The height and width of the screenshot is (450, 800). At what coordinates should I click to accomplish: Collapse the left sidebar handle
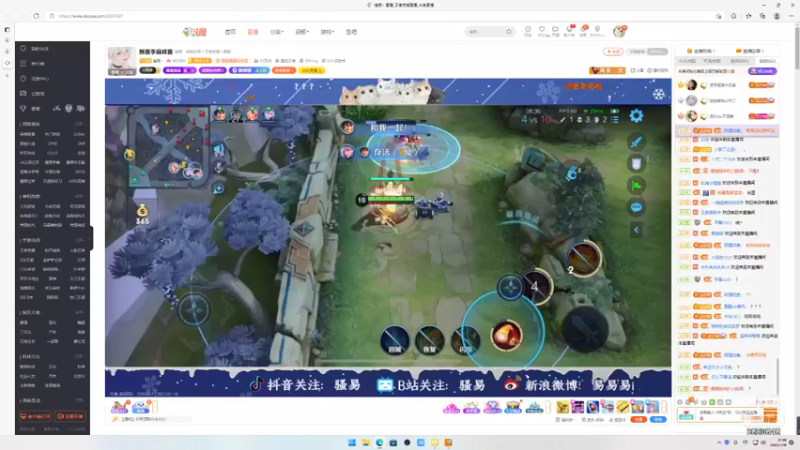point(91,237)
